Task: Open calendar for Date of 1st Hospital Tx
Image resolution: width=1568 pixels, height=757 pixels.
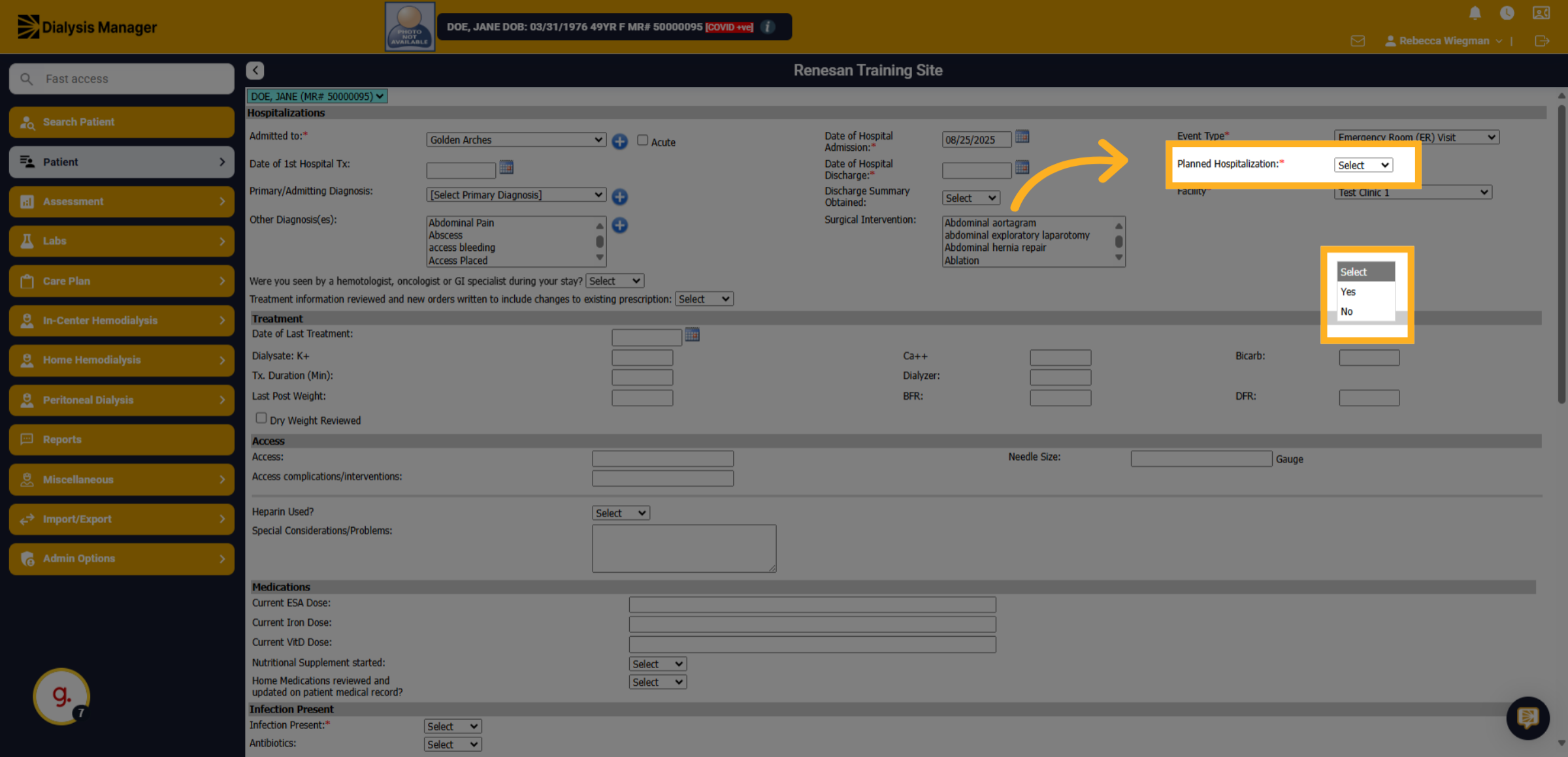Action: 506,168
